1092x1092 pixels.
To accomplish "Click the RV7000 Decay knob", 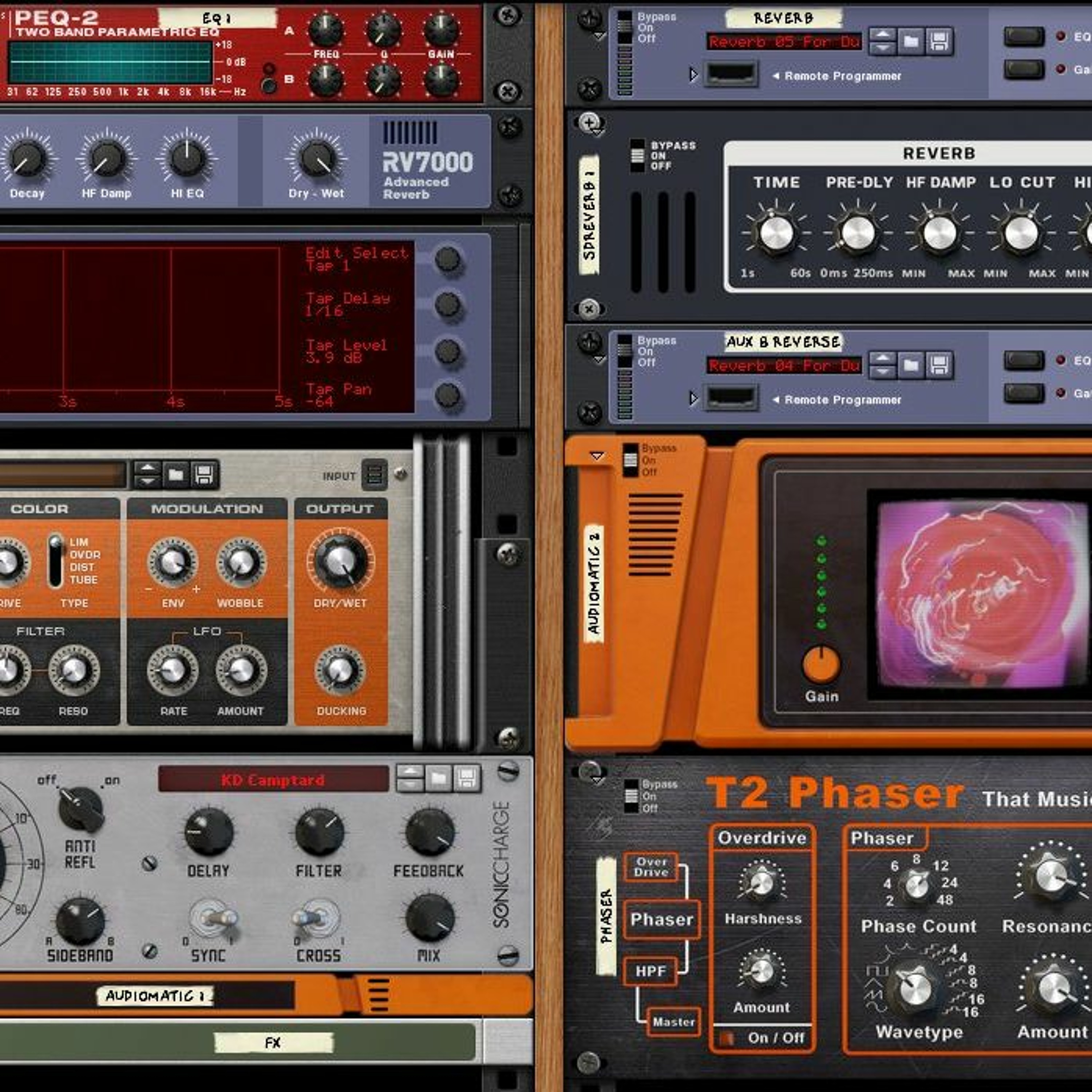I will pyautogui.click(x=27, y=159).
